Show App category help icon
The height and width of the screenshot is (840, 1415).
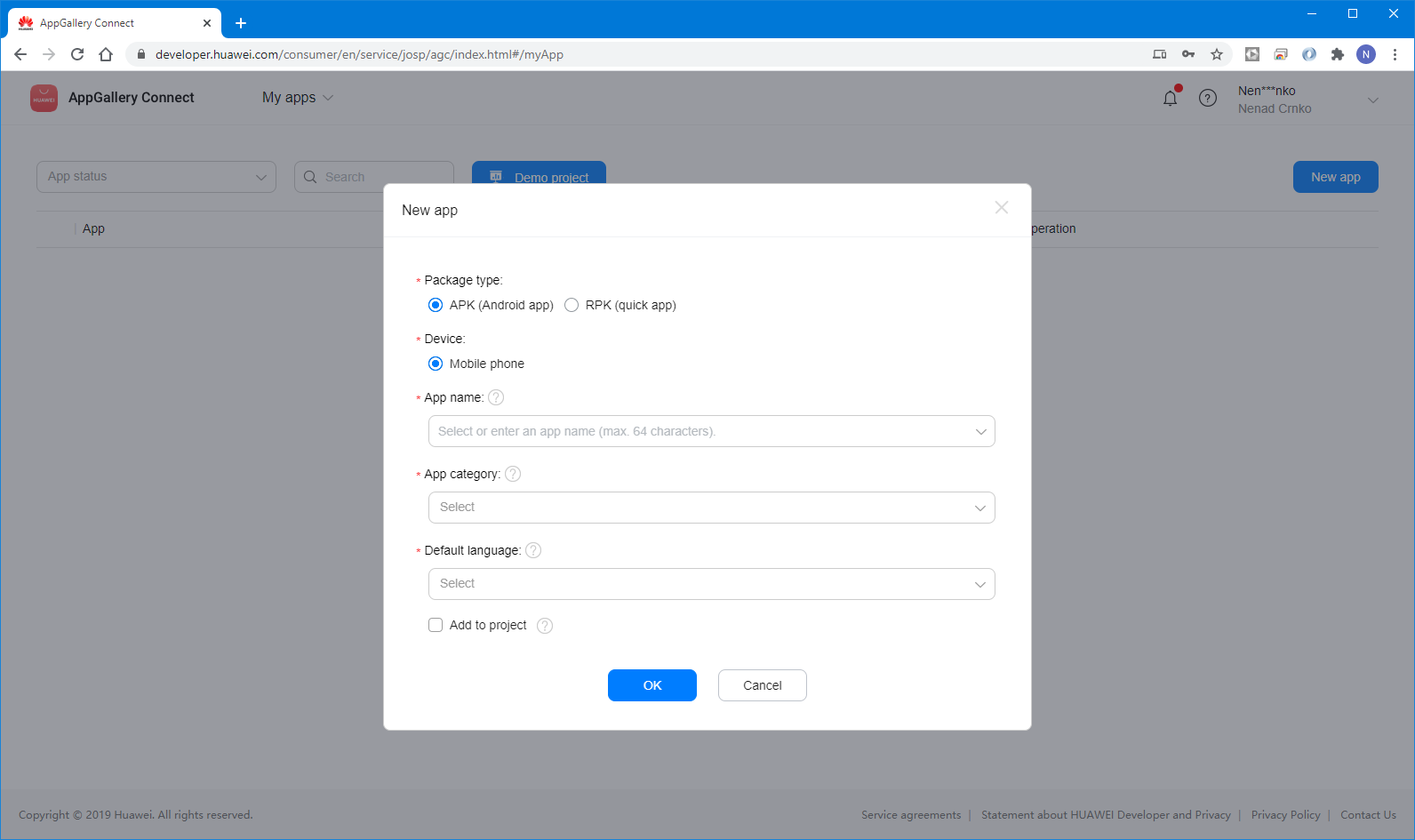click(x=513, y=474)
